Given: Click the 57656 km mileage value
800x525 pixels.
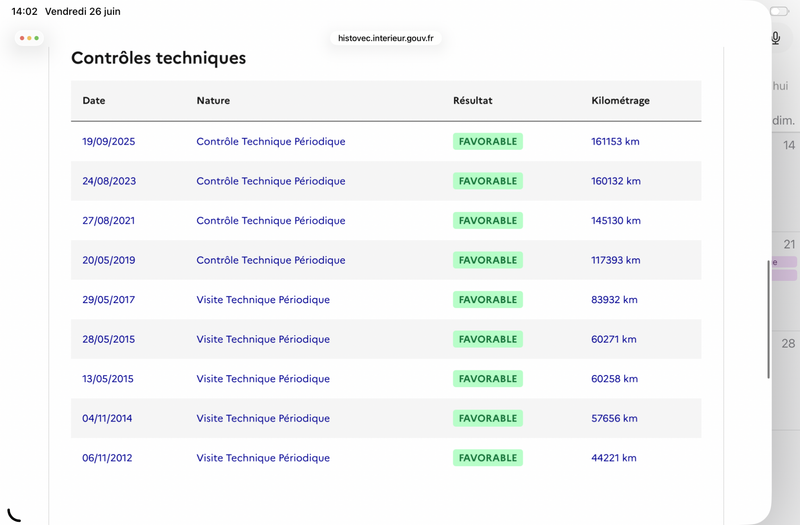Looking at the screenshot, I should click(x=614, y=418).
